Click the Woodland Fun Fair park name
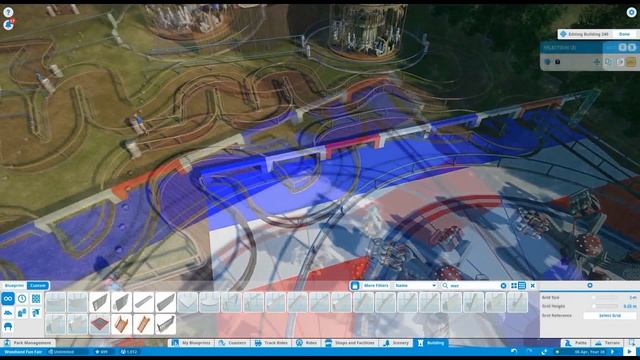Screen dimensions: 640x360 23,352
